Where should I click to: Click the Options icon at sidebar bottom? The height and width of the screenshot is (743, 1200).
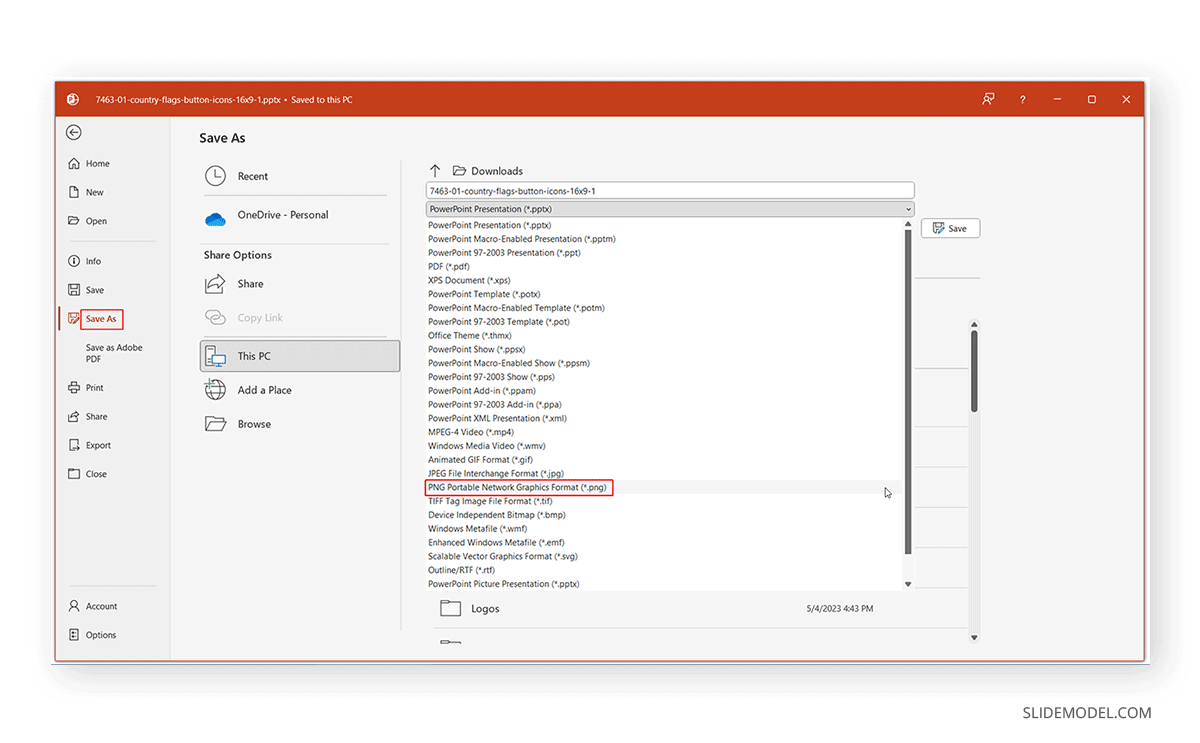point(77,634)
